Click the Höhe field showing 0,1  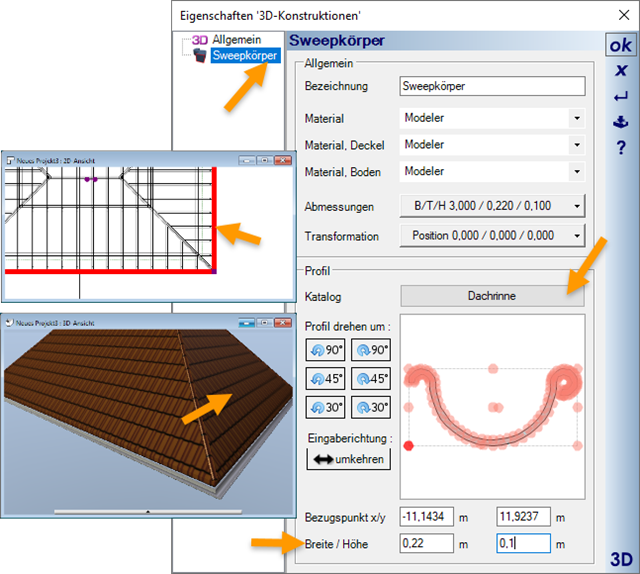[522, 543]
